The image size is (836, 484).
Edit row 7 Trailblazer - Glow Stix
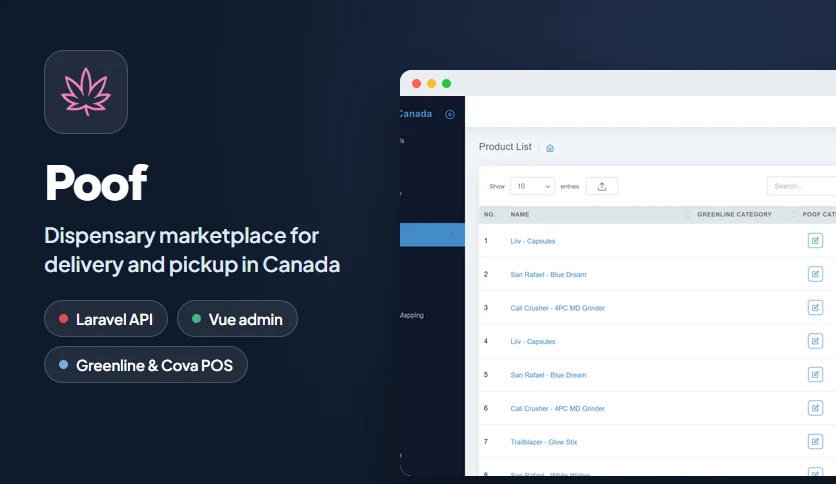pos(815,441)
